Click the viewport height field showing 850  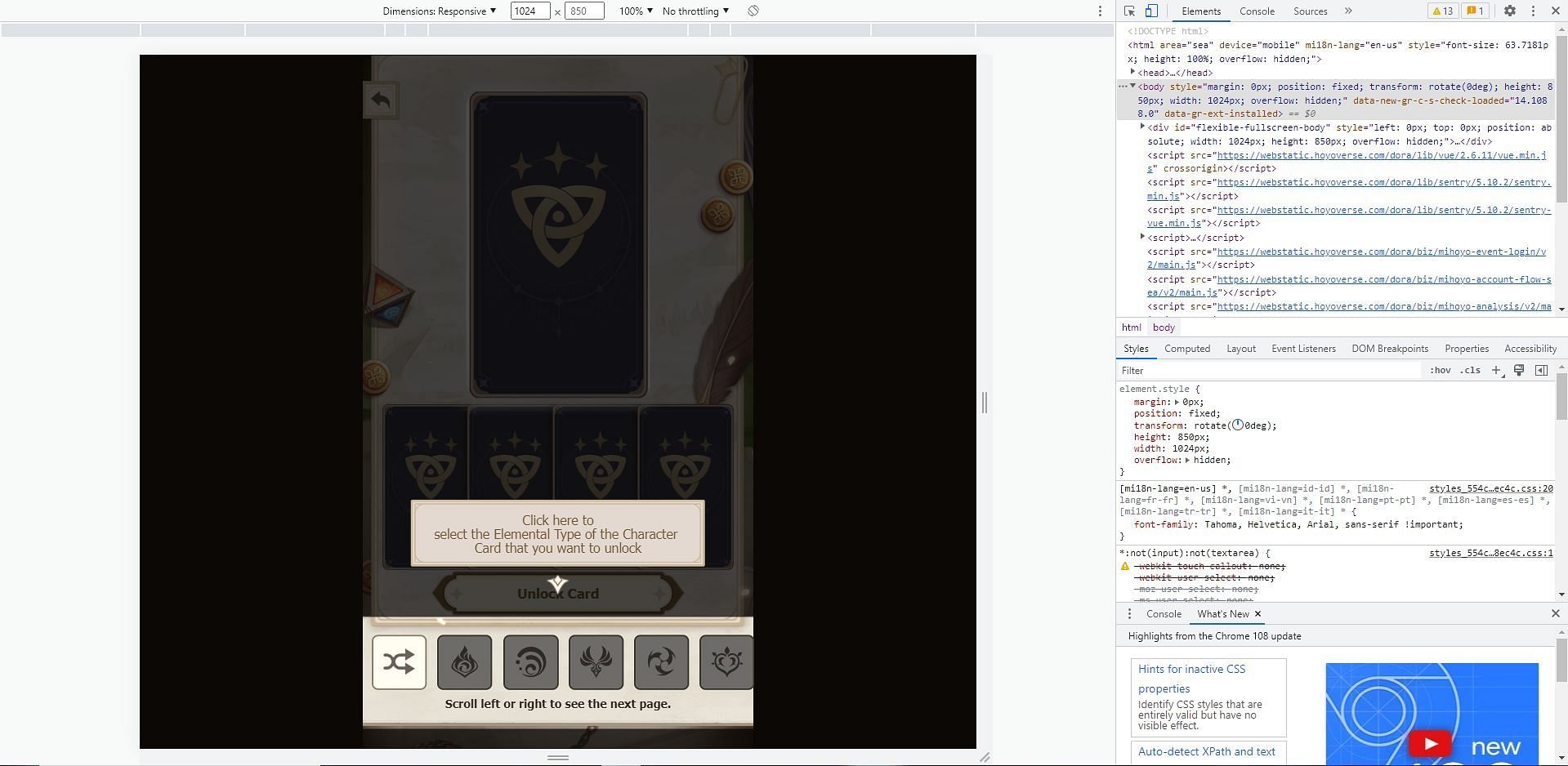[583, 11]
